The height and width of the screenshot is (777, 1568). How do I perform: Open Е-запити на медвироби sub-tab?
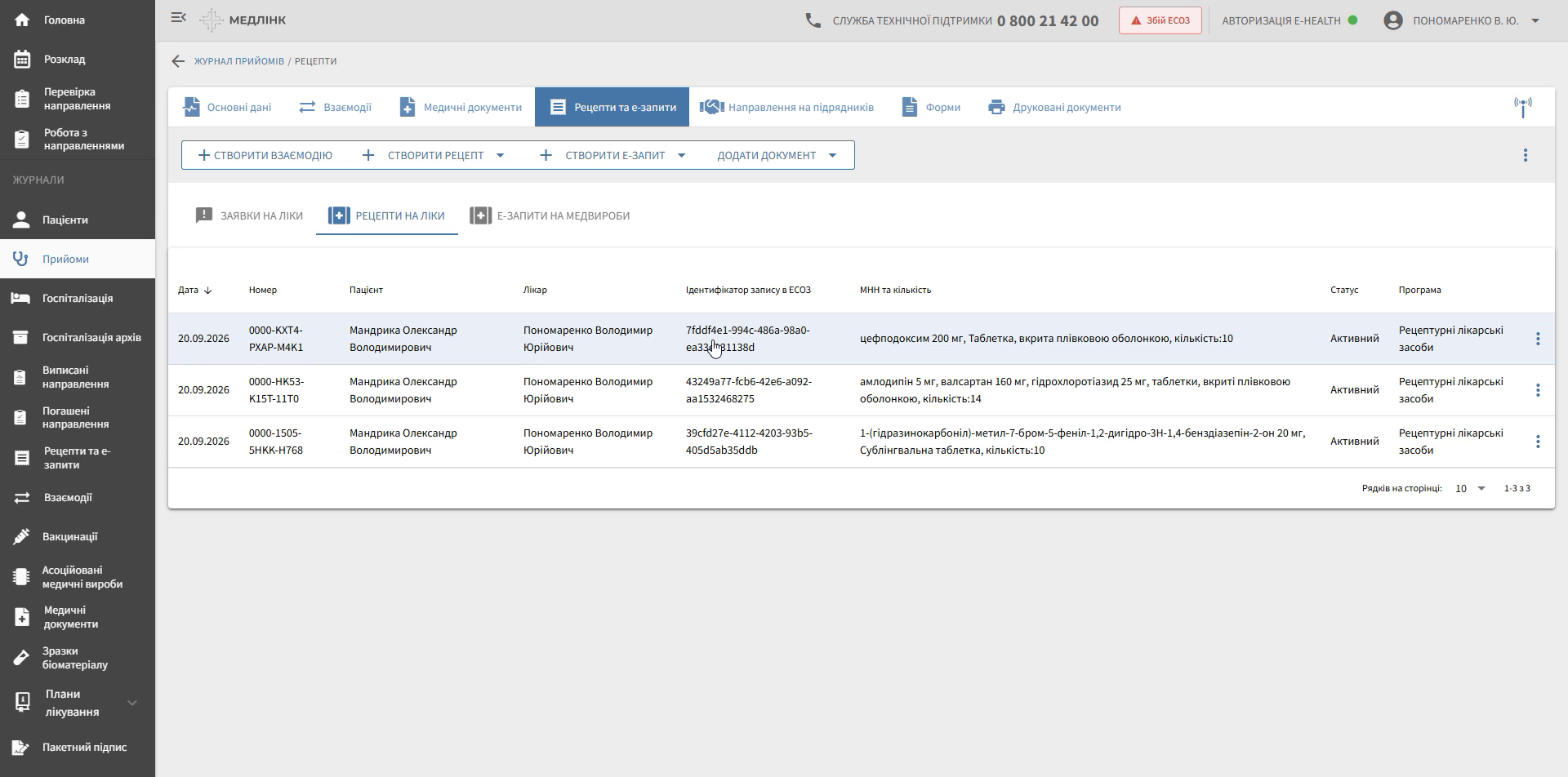550,215
